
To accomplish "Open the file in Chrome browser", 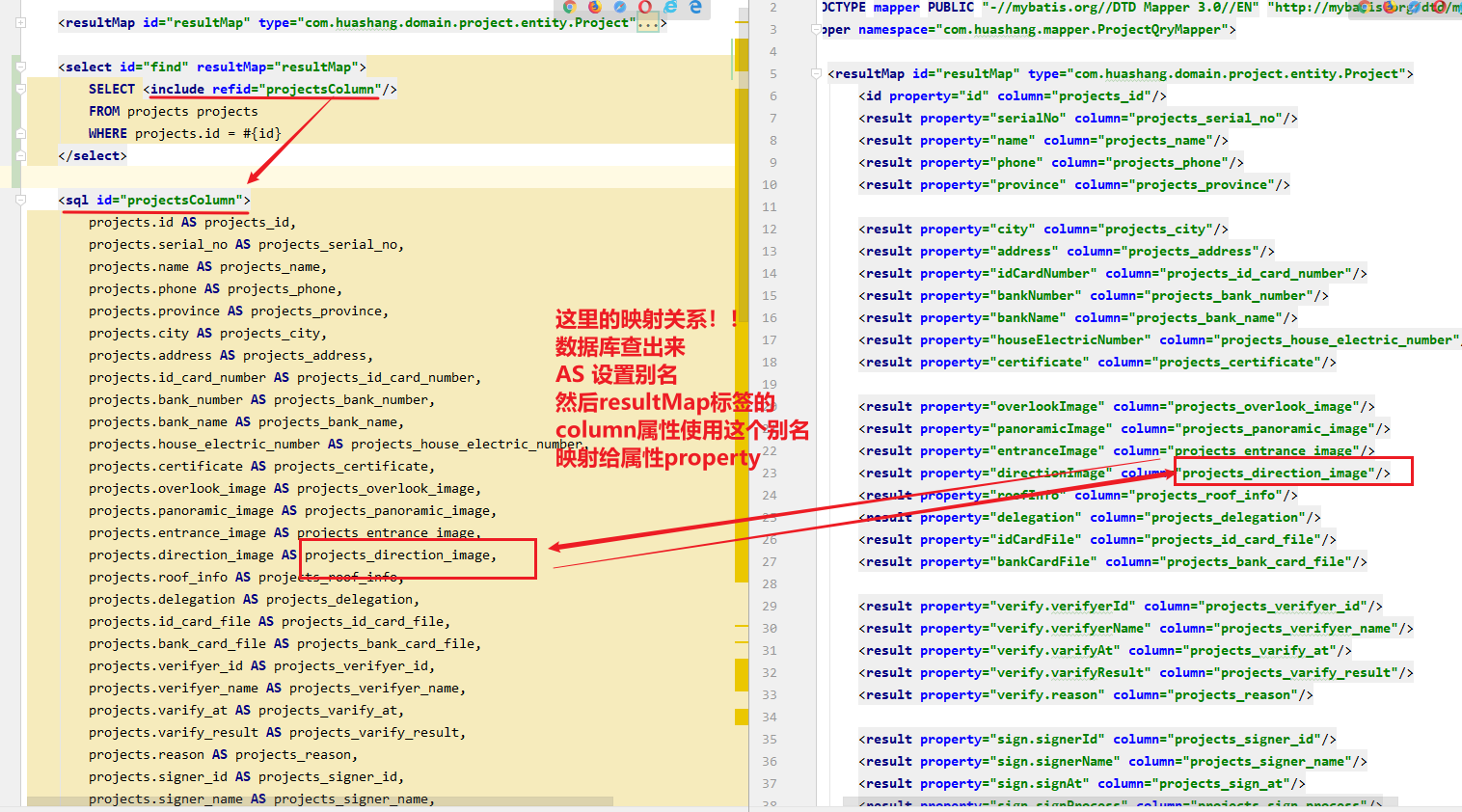I will [568, 7].
